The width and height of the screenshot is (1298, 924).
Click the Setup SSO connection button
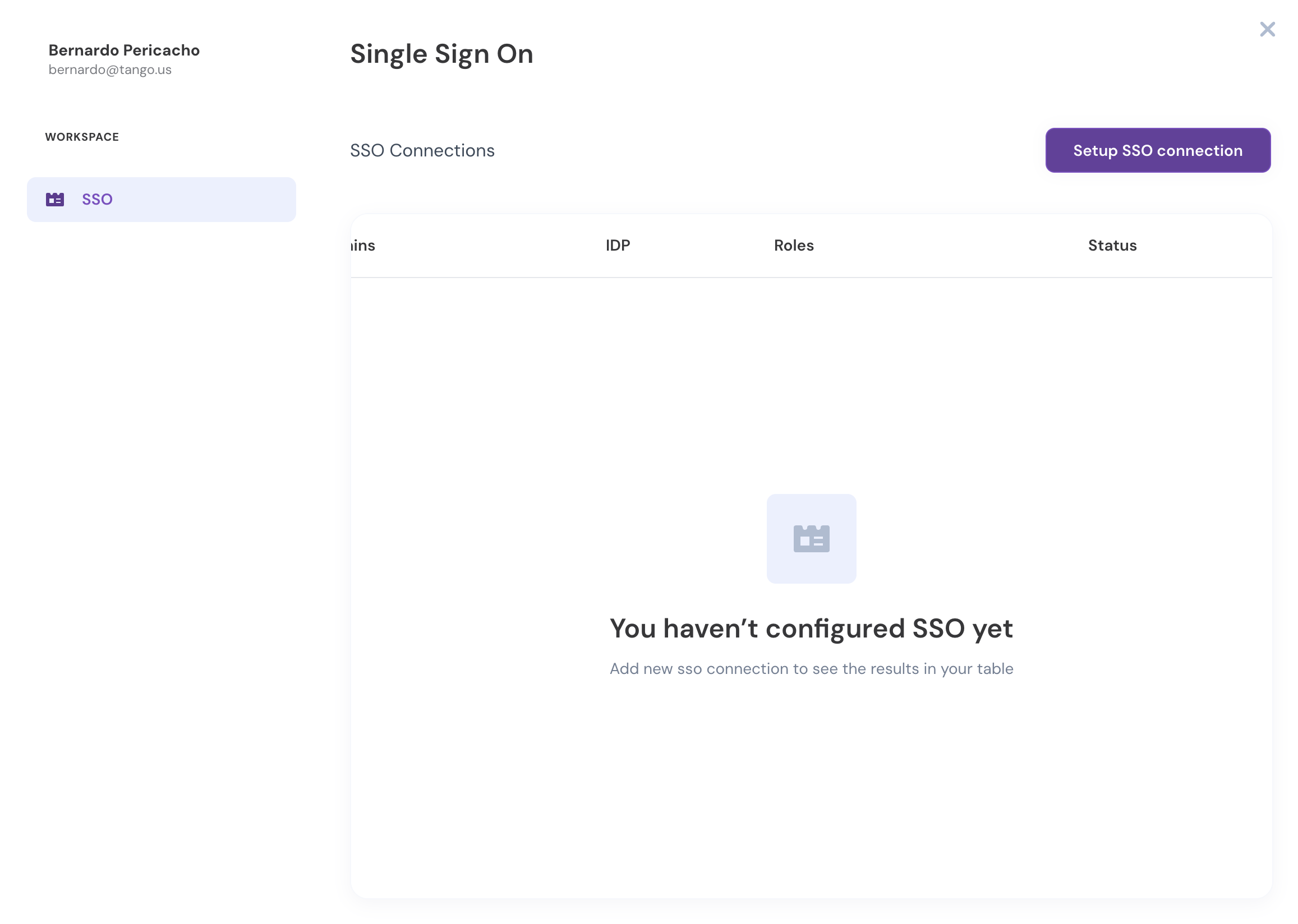click(x=1157, y=150)
